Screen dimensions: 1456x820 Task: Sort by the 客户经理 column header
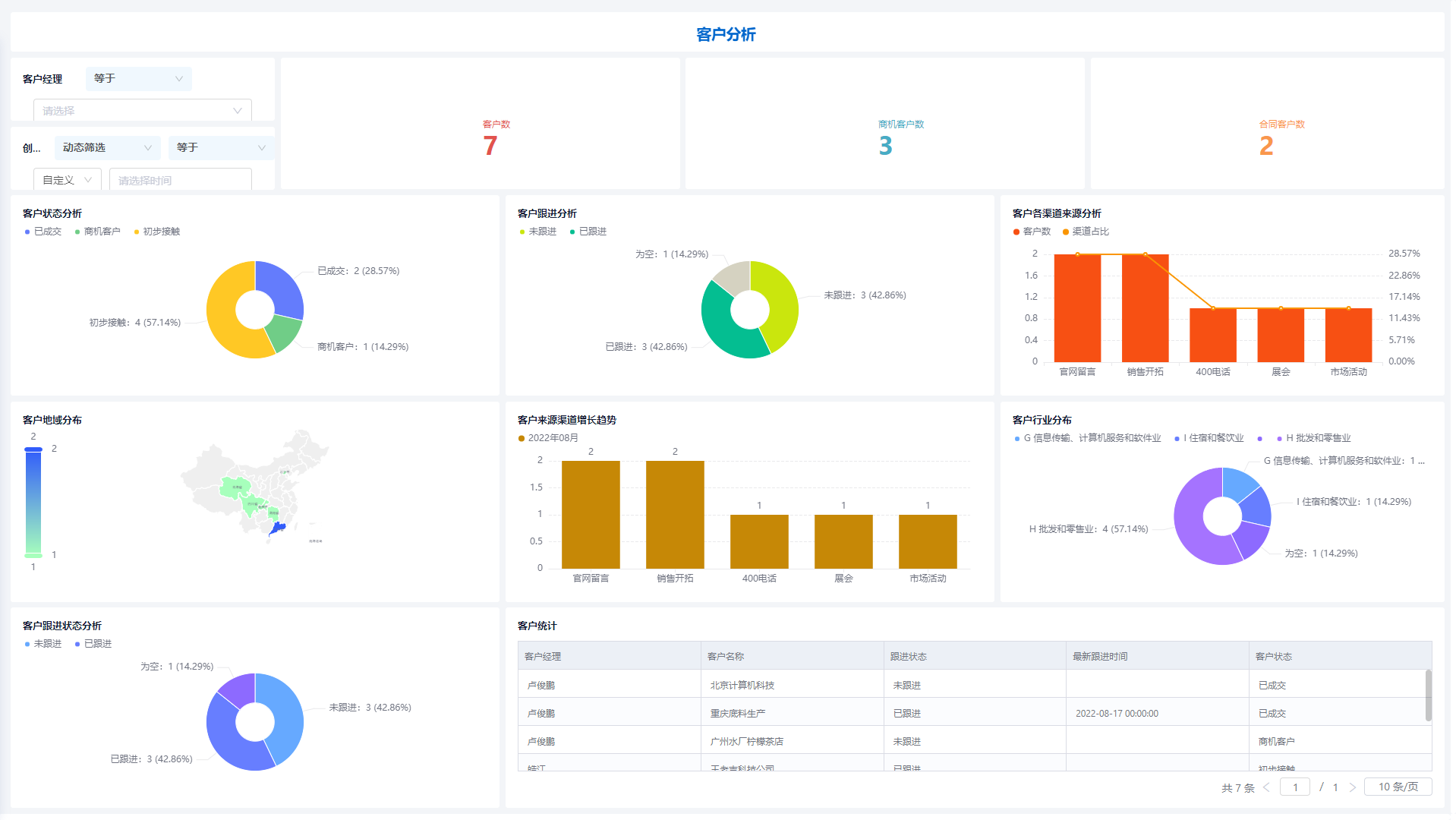click(610, 656)
